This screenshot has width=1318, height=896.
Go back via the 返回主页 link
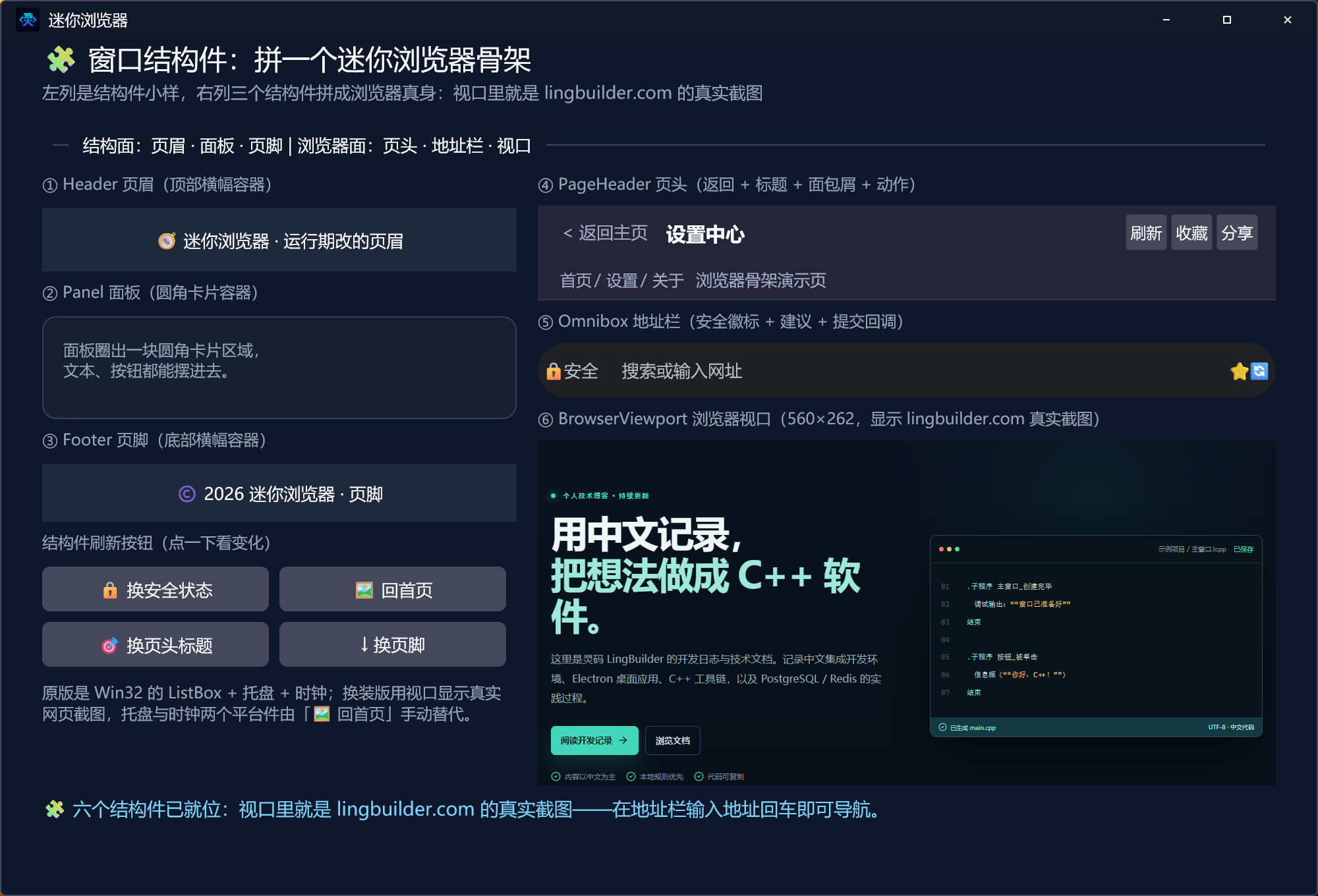(x=606, y=233)
